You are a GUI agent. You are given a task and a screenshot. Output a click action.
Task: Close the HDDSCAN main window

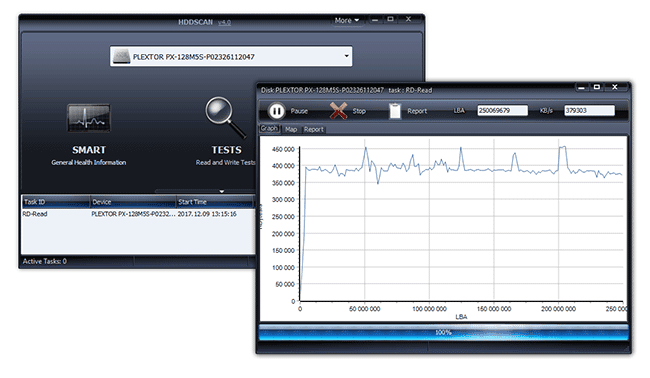coord(408,19)
